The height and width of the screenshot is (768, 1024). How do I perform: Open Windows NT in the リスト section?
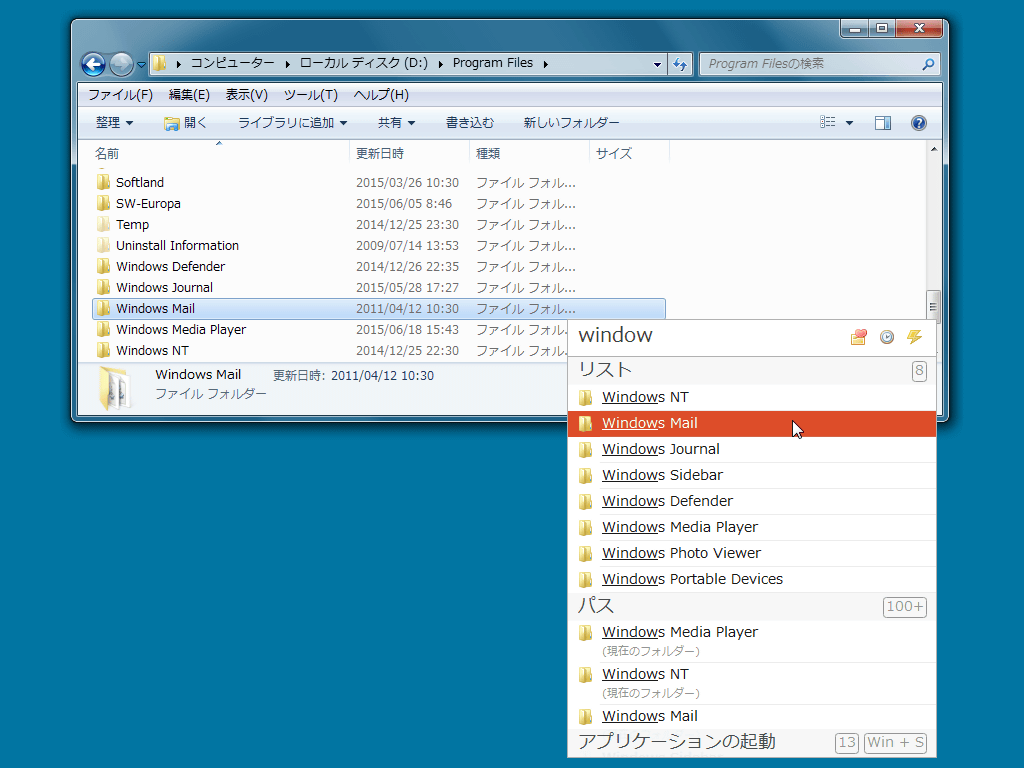pos(752,397)
